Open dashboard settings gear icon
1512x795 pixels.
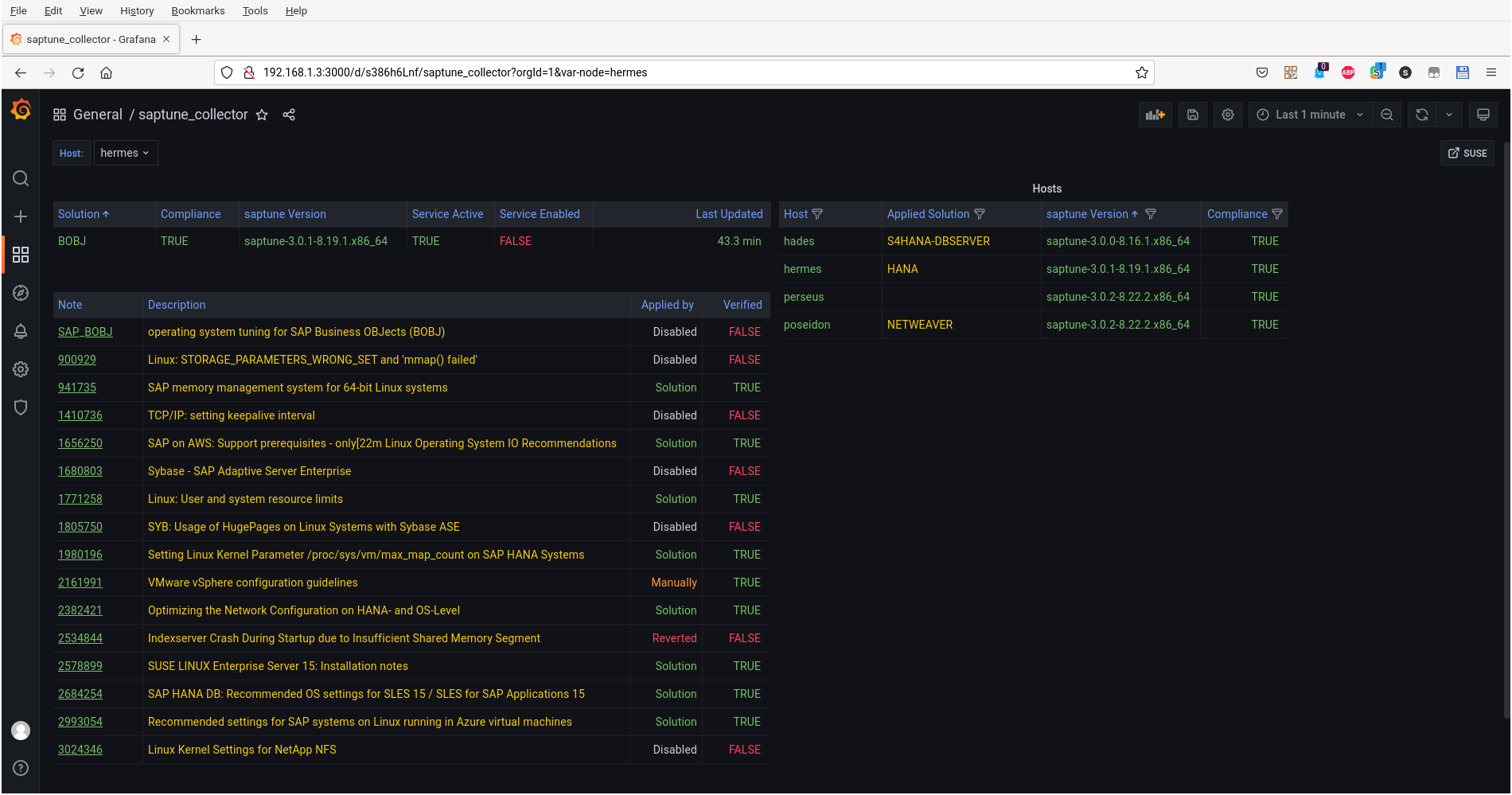click(x=1227, y=115)
